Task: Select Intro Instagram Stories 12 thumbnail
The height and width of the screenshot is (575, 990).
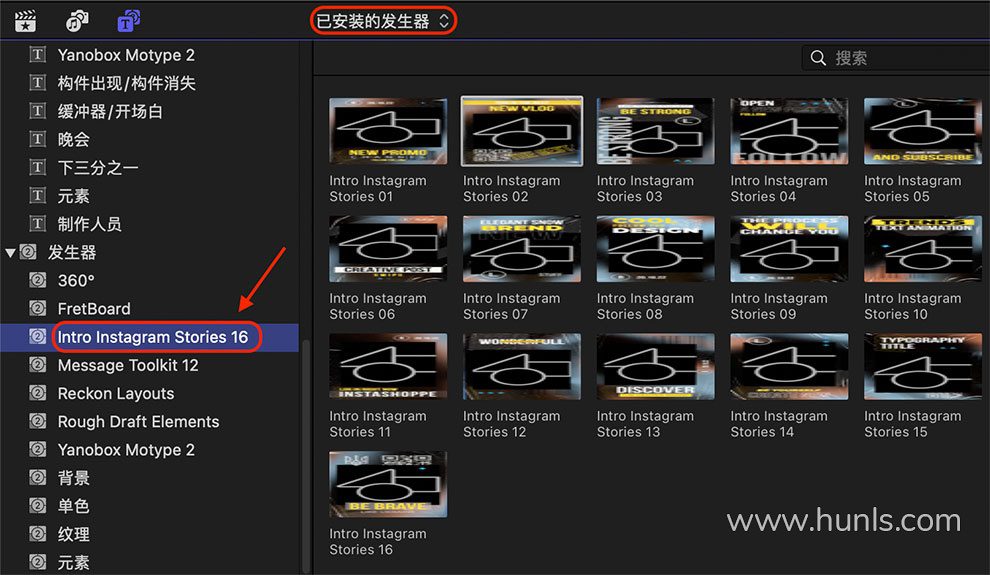Action: 522,367
